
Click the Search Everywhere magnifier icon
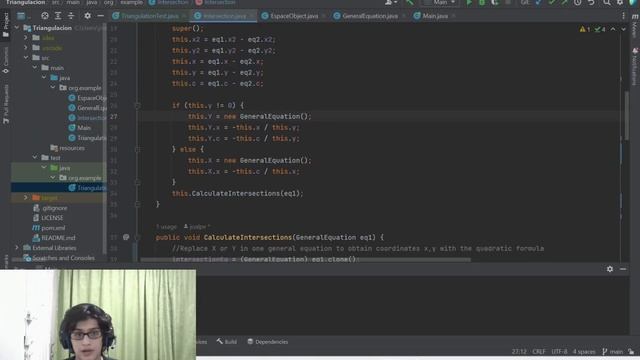click(x=607, y=3)
